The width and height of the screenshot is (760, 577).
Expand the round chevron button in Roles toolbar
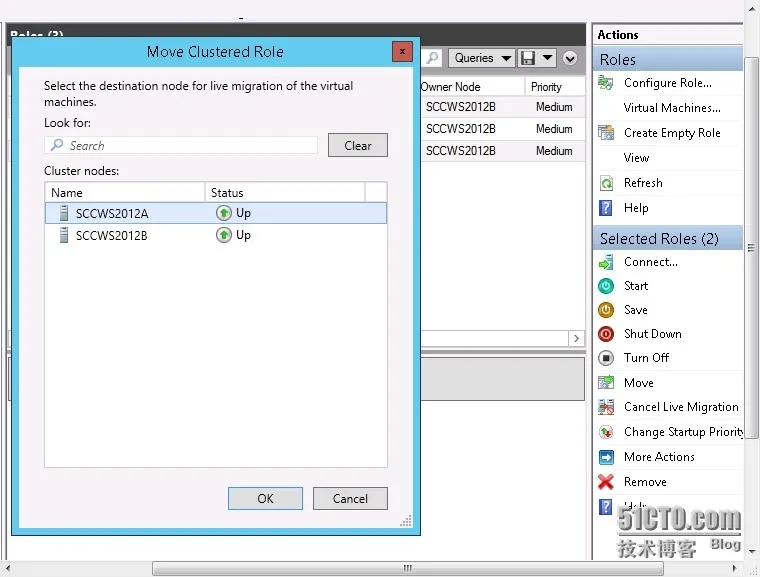coord(570,59)
